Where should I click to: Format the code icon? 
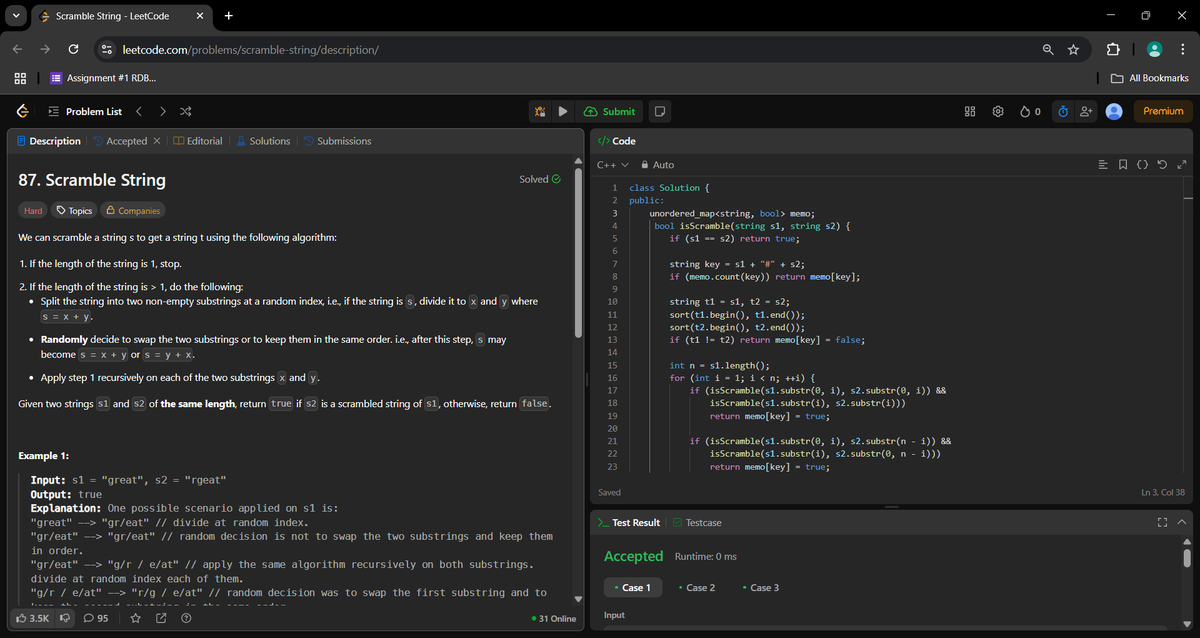point(1104,164)
